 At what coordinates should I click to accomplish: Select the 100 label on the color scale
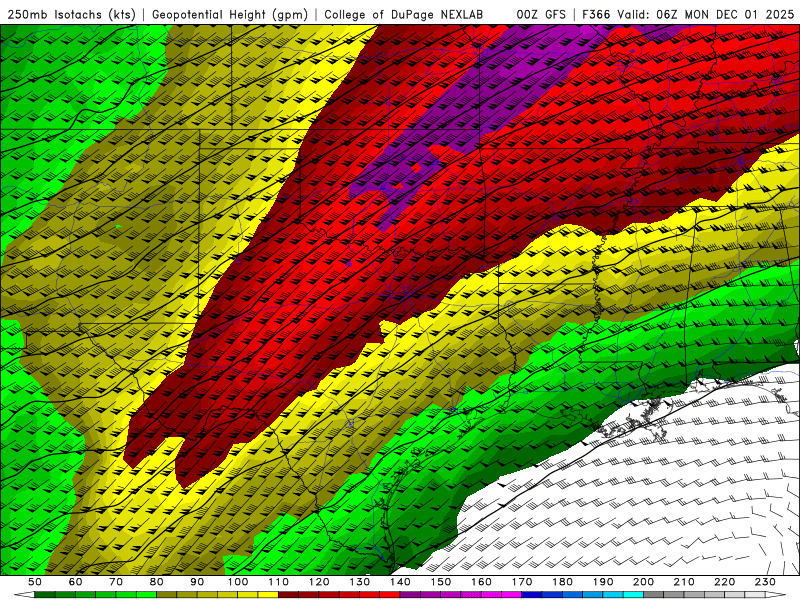point(238,582)
